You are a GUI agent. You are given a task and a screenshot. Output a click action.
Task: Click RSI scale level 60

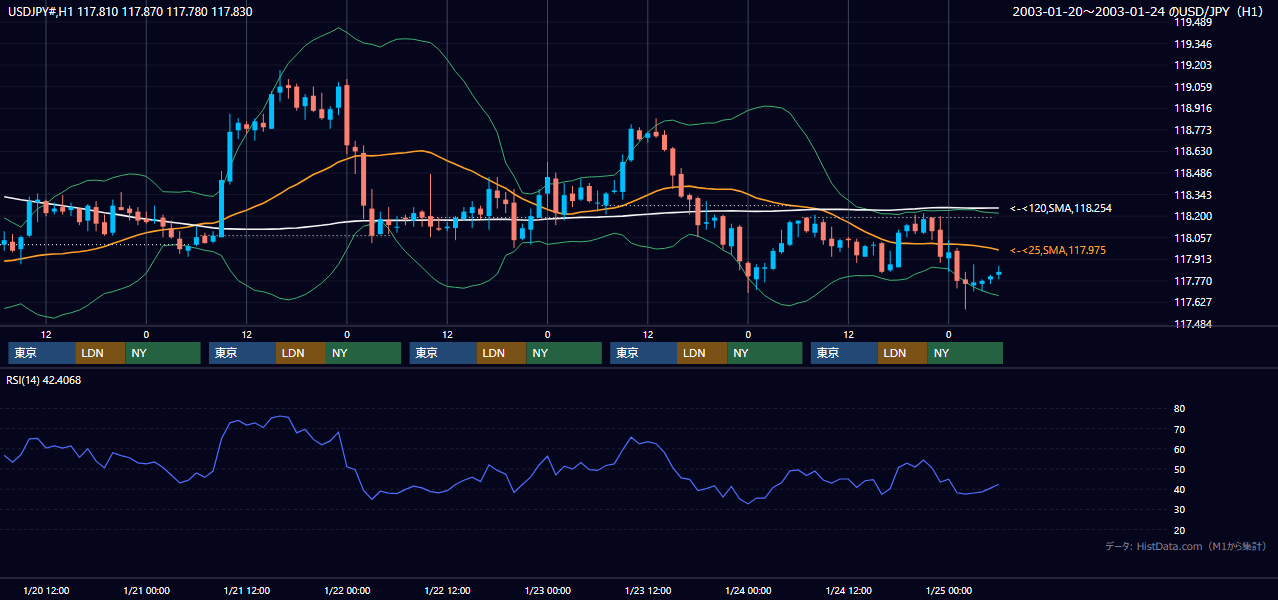coord(1179,449)
